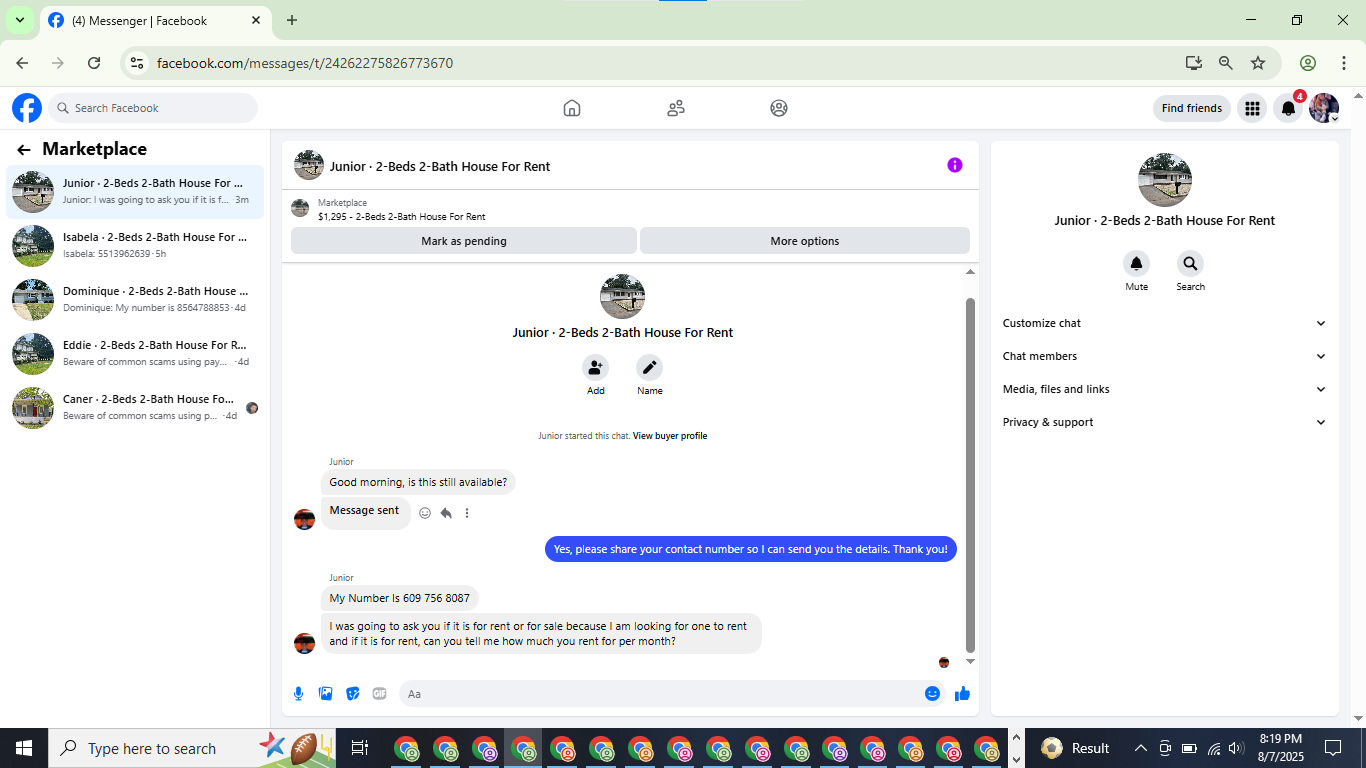Open the Junior conversation in the list
1366x768 pixels.
click(x=135, y=191)
